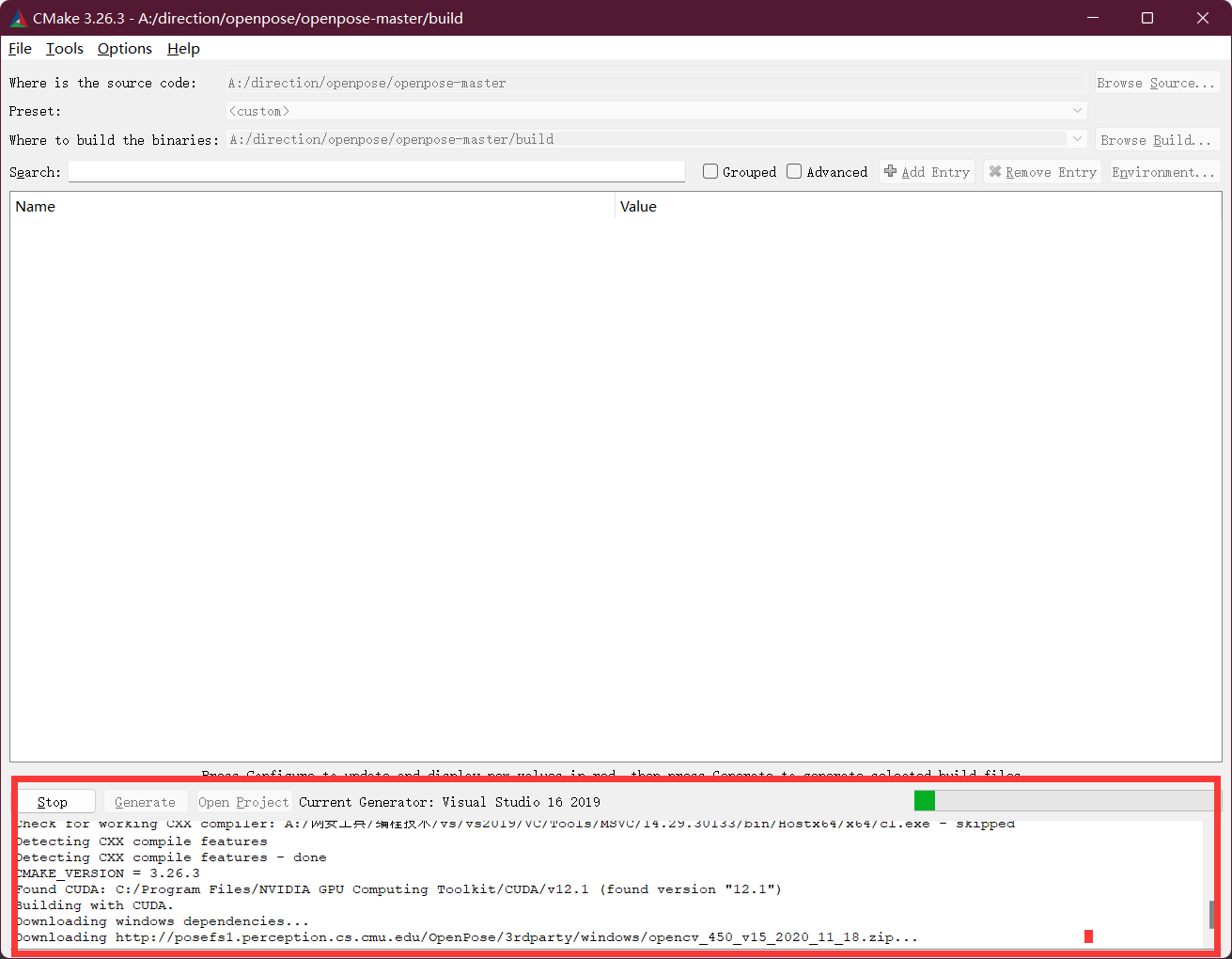
Task: Click the Name column header
Action: [x=312, y=207]
